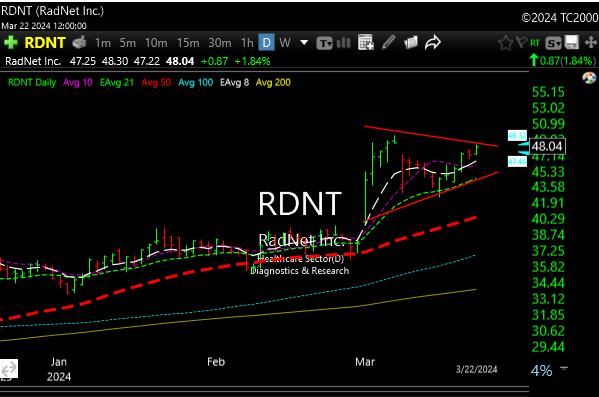Click the +1.84% percent change value

[x=252, y=61]
